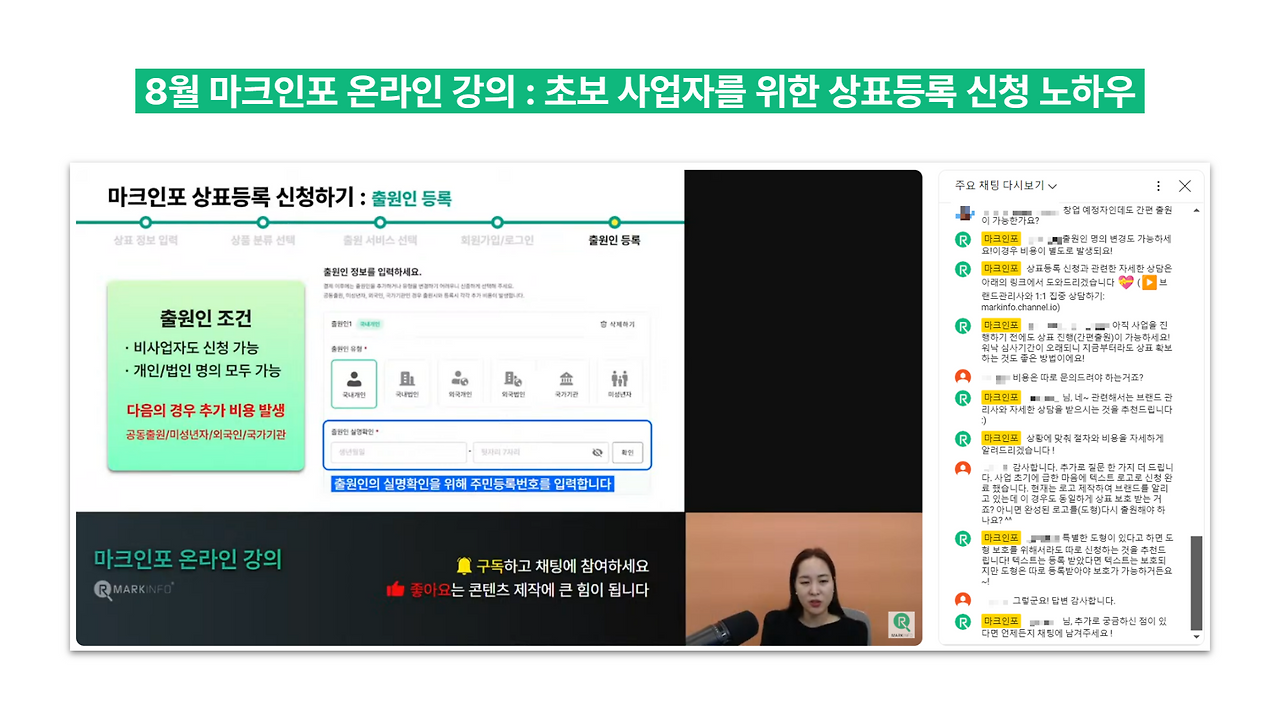This screenshot has height=720, width=1280.
Task: Click the green 8월 마크인포 온라인 강의 title banner
Action: click(x=640, y=91)
